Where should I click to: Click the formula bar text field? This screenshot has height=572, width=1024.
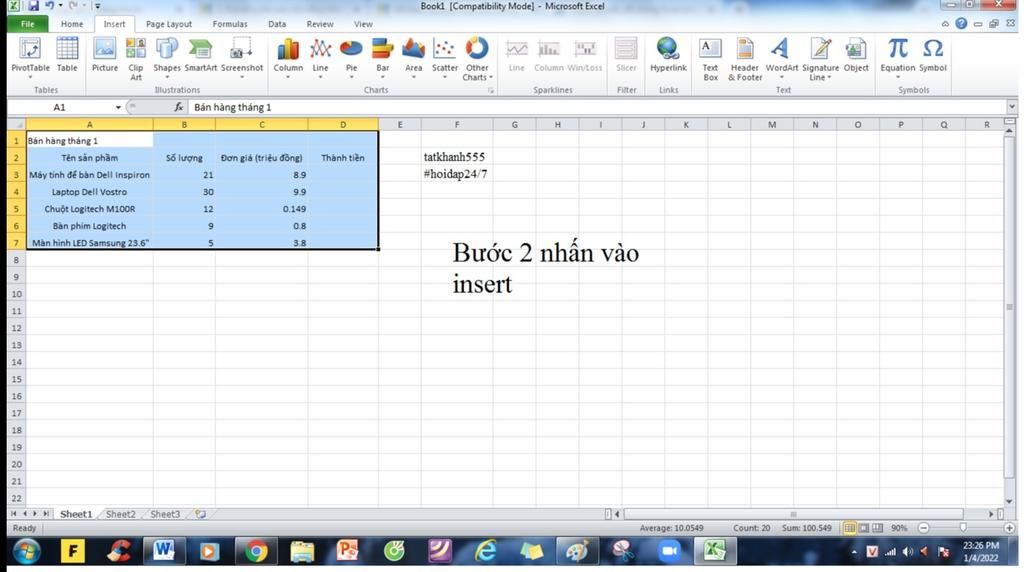pyautogui.click(x=597, y=107)
